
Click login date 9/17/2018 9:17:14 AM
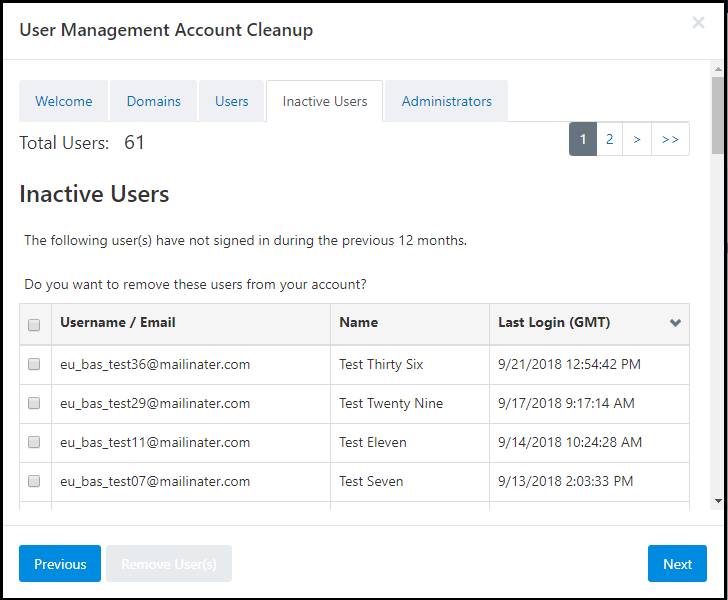click(566, 404)
